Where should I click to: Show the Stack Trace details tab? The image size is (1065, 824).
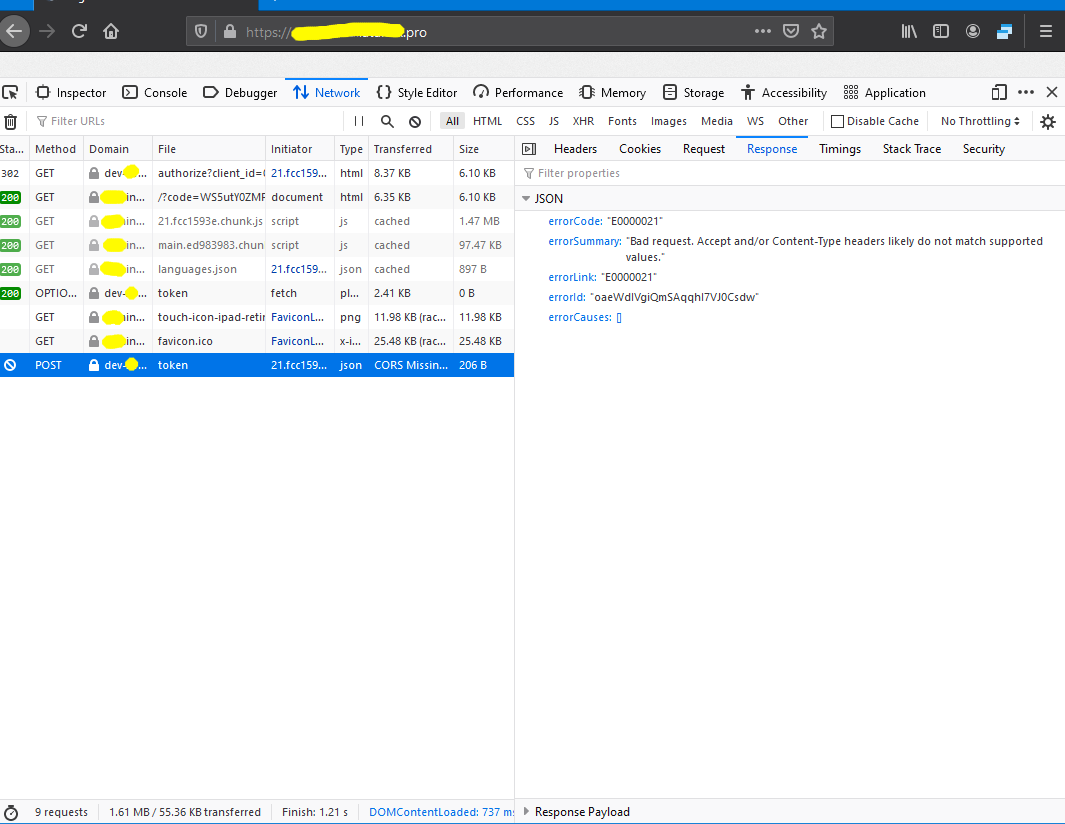(x=911, y=149)
